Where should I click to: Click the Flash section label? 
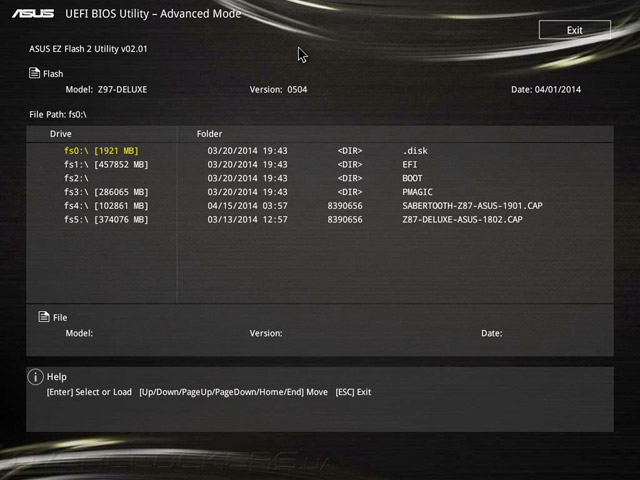[53, 74]
